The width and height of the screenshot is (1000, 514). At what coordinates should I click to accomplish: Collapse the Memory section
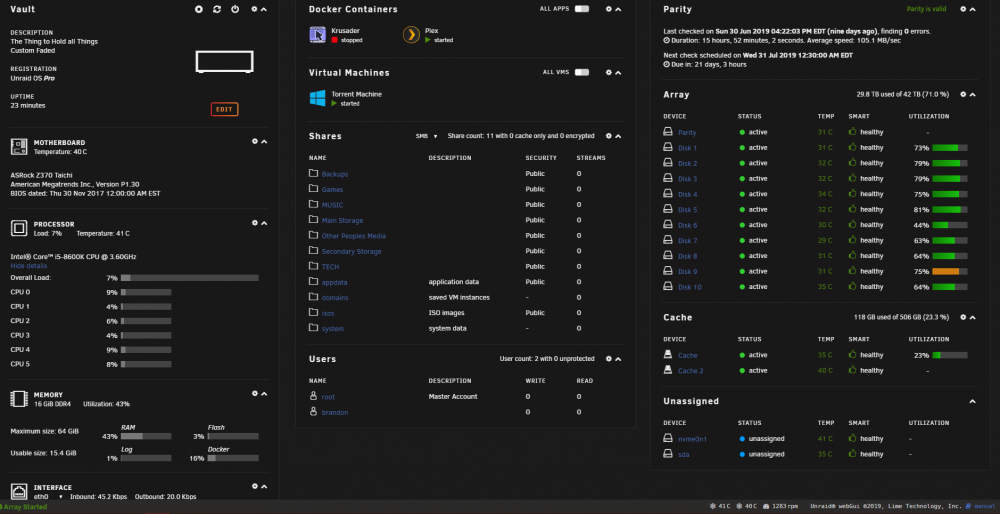pyautogui.click(x=264, y=393)
